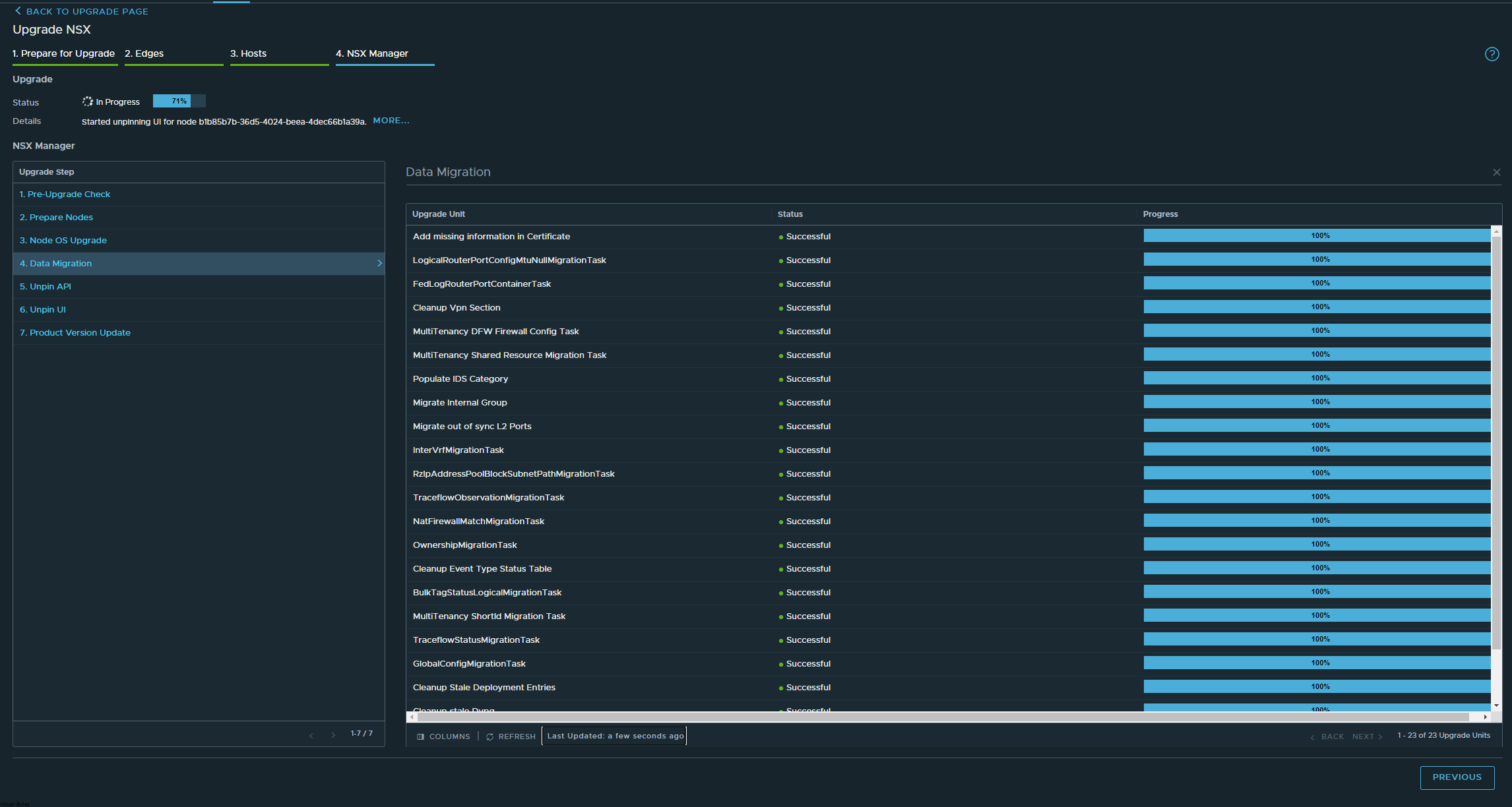Click the In Progress spinner icon

pos(88,102)
